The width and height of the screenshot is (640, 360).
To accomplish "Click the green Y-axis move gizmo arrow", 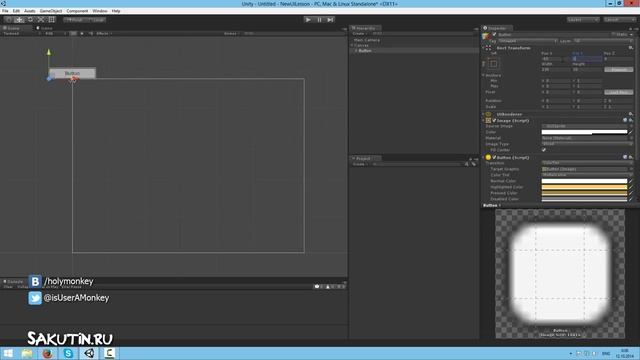I will click(x=49, y=53).
